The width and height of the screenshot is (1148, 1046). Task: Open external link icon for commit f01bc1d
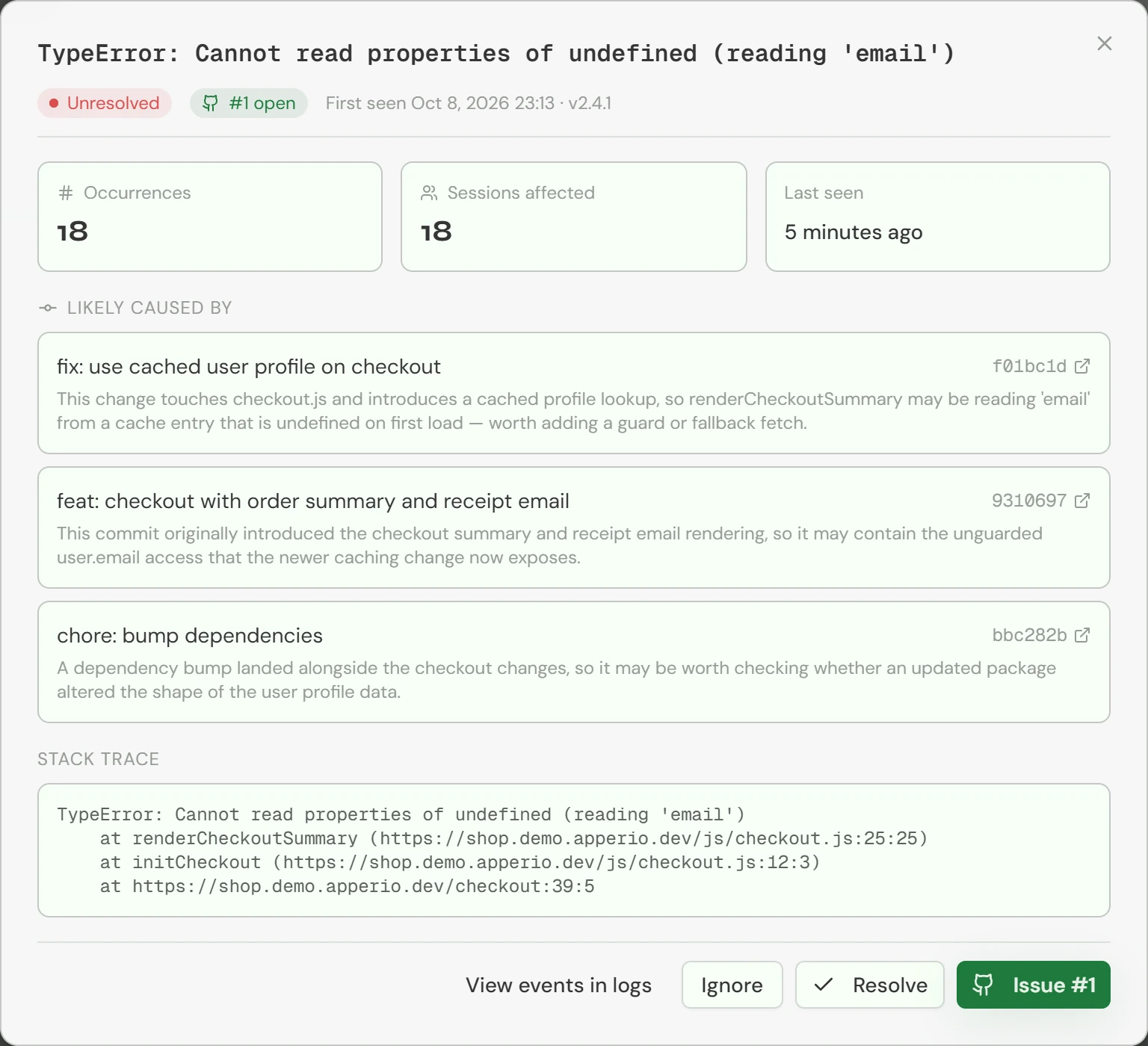pos(1081,366)
